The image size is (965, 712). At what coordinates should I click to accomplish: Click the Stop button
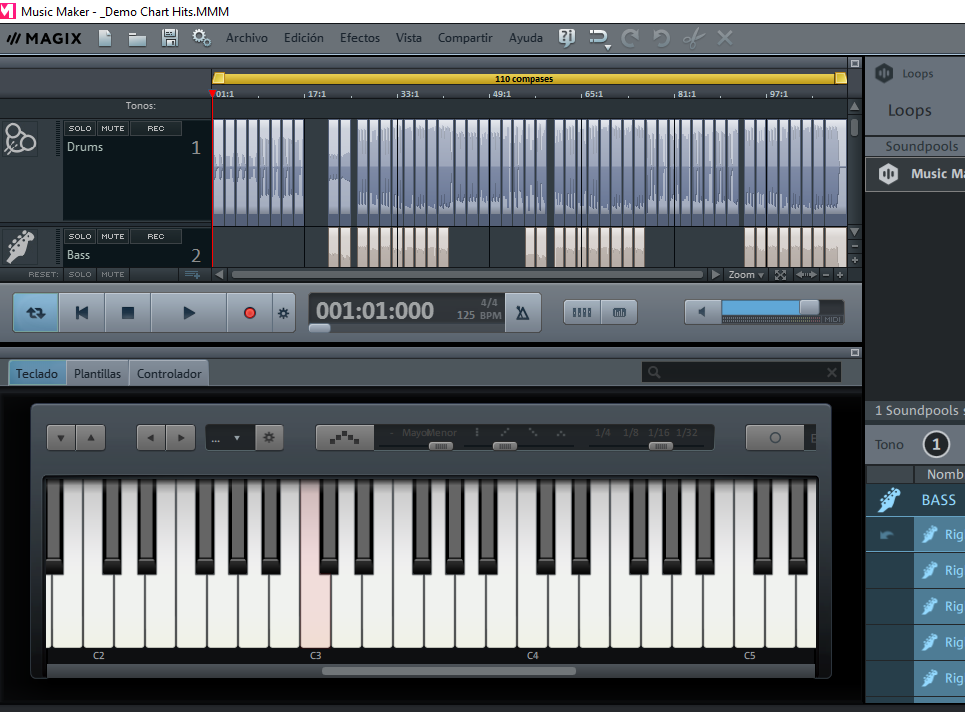pos(127,313)
